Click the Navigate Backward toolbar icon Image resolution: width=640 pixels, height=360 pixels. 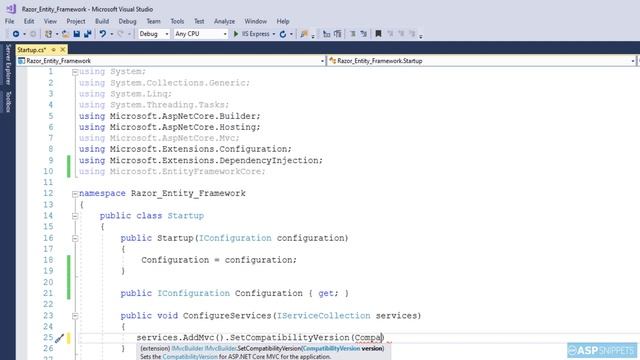tap(16, 34)
